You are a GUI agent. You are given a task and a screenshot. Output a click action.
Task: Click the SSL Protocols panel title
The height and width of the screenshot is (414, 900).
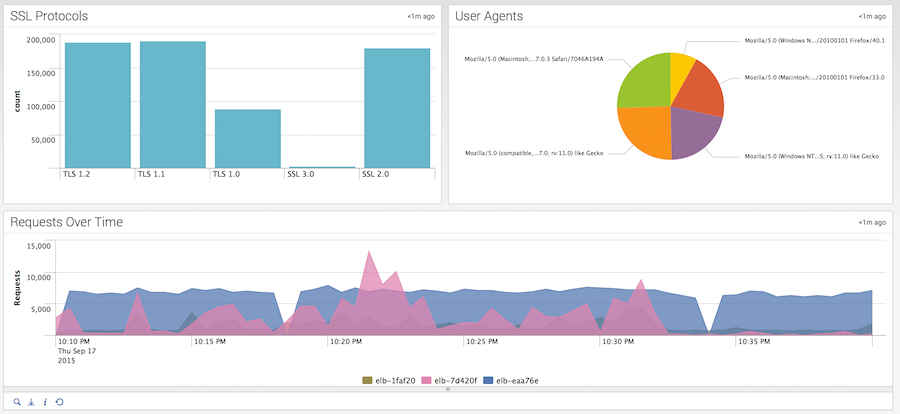pyautogui.click(x=48, y=16)
